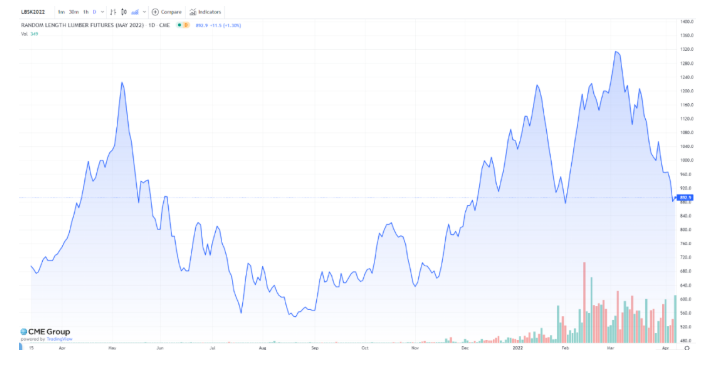Click the Random Length Lumber Futures title
Viewport: 705px width, 368px height.
click(x=95, y=25)
